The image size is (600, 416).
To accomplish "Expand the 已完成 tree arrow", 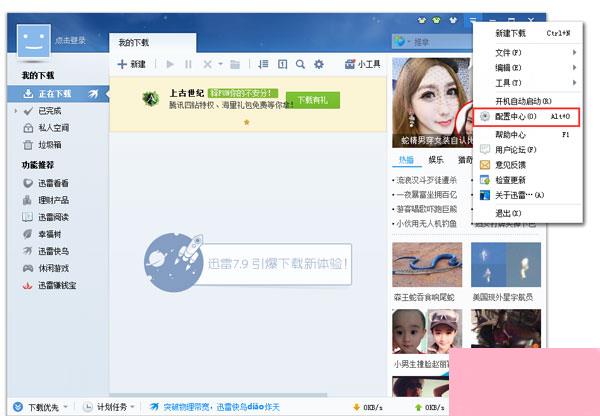I will pos(16,111).
